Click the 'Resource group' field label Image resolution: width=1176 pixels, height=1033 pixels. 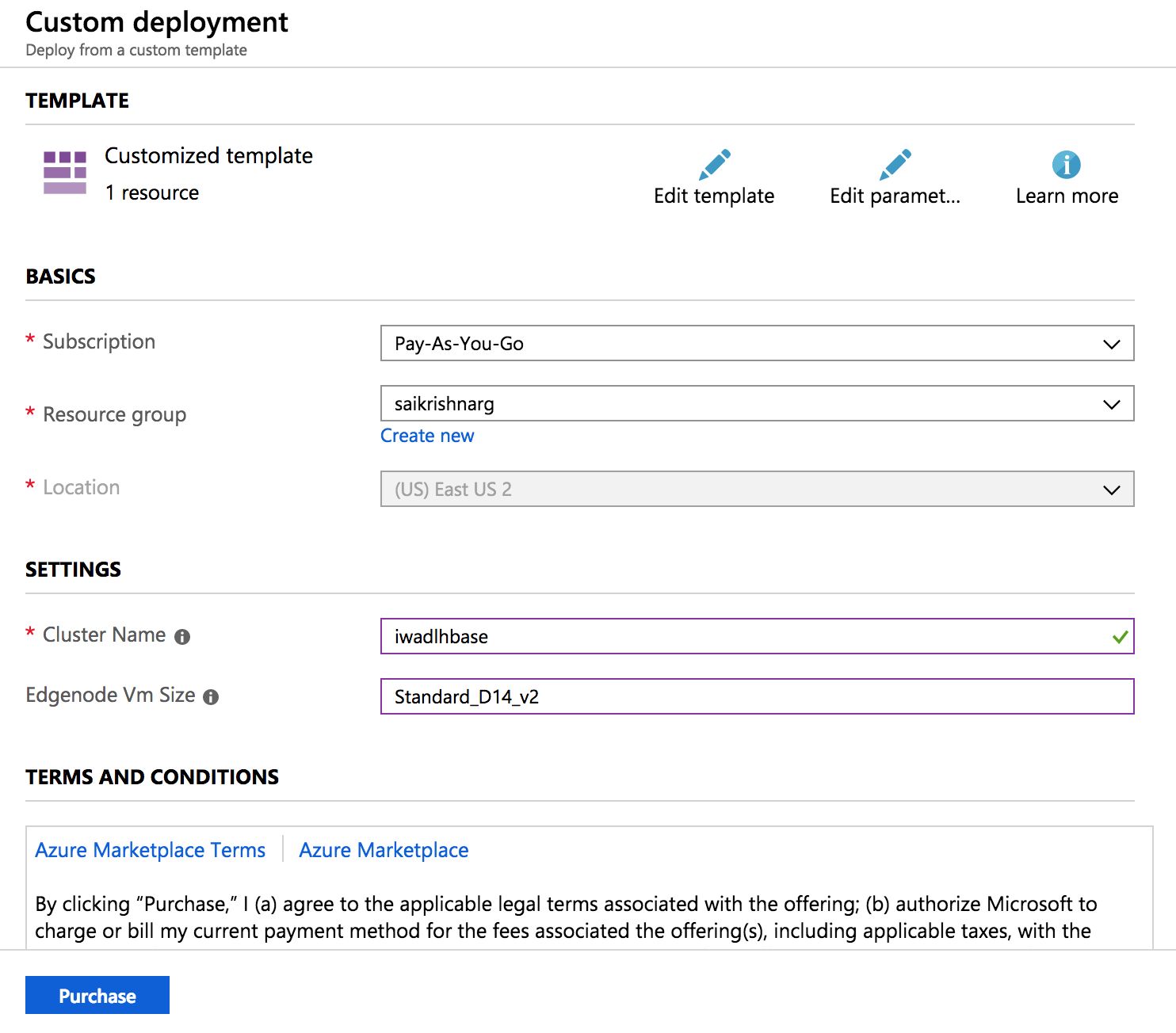pyautogui.click(x=115, y=414)
